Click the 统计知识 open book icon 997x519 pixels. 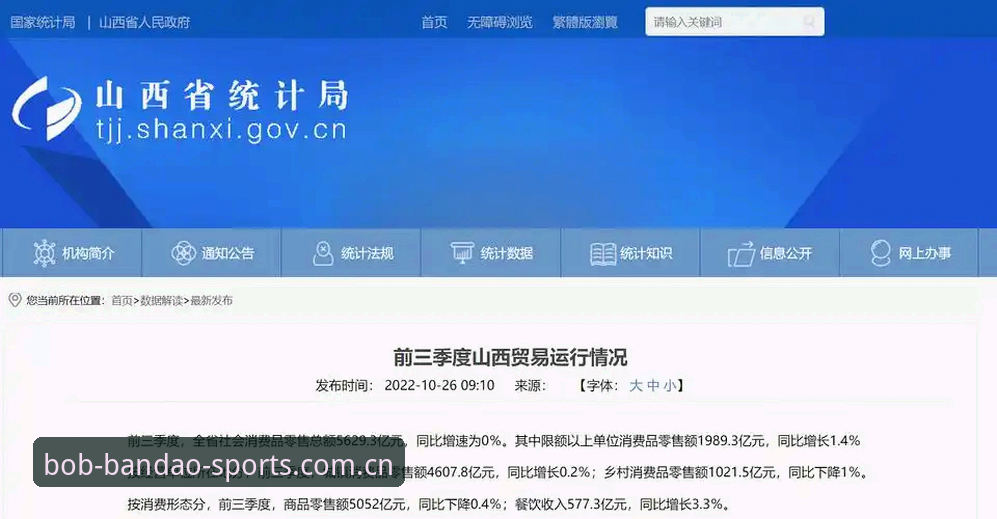tap(602, 253)
